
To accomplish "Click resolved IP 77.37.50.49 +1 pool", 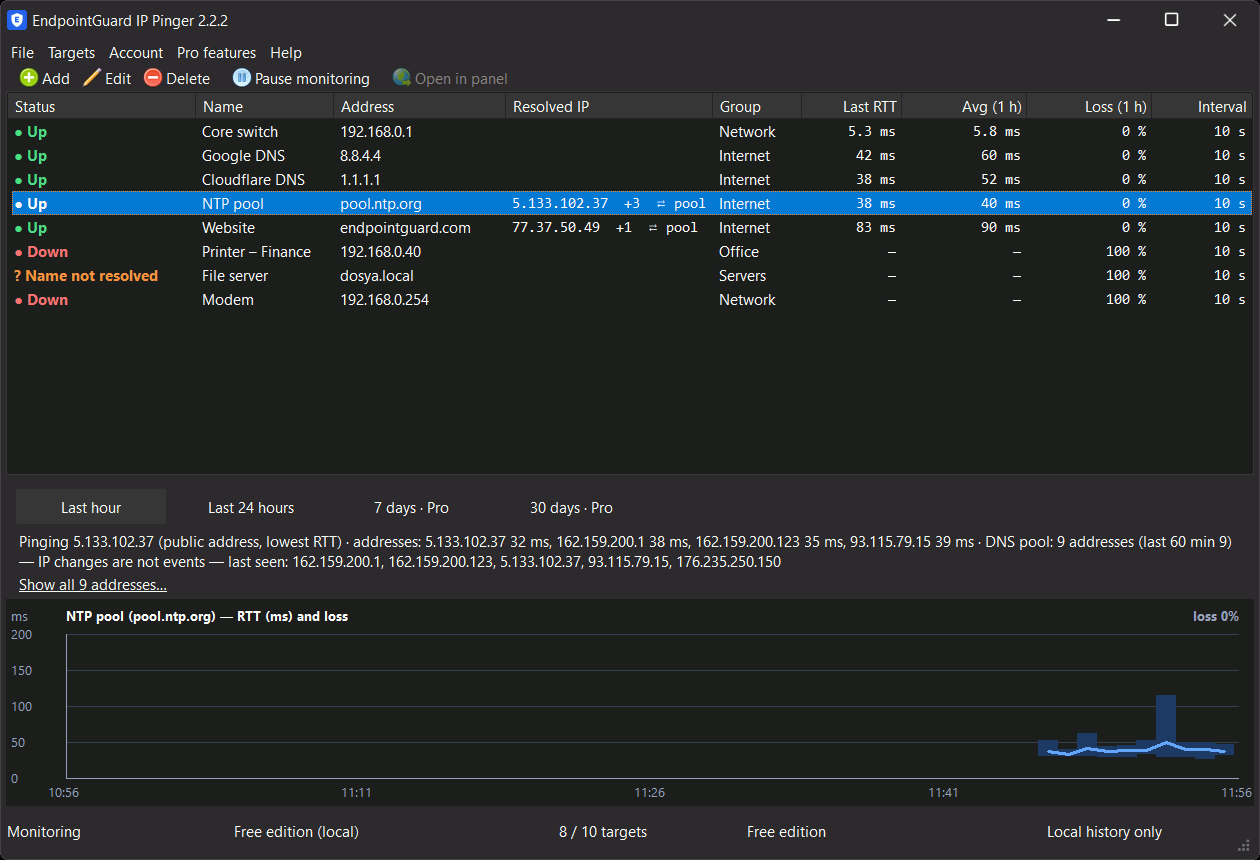I will tap(605, 228).
